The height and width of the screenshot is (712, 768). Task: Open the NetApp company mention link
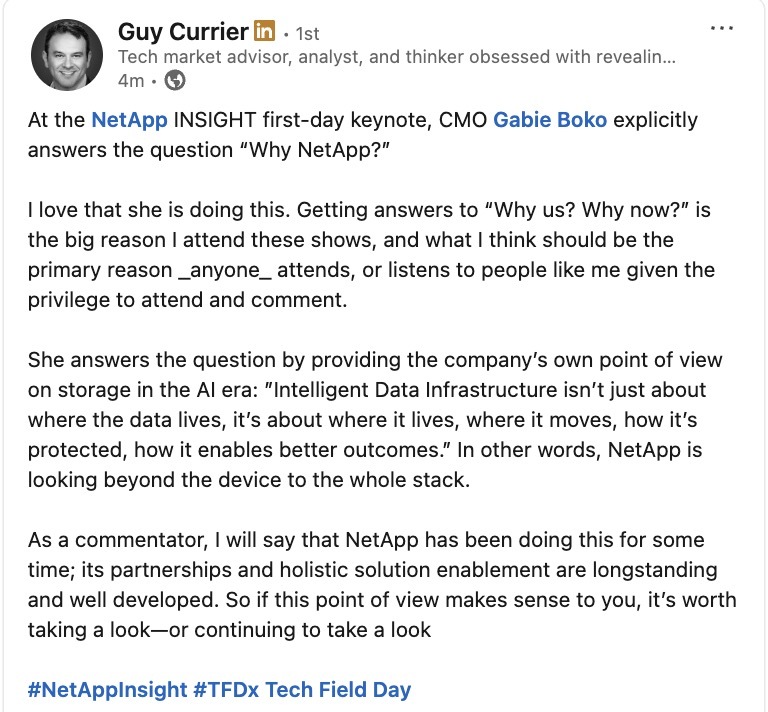point(129,120)
